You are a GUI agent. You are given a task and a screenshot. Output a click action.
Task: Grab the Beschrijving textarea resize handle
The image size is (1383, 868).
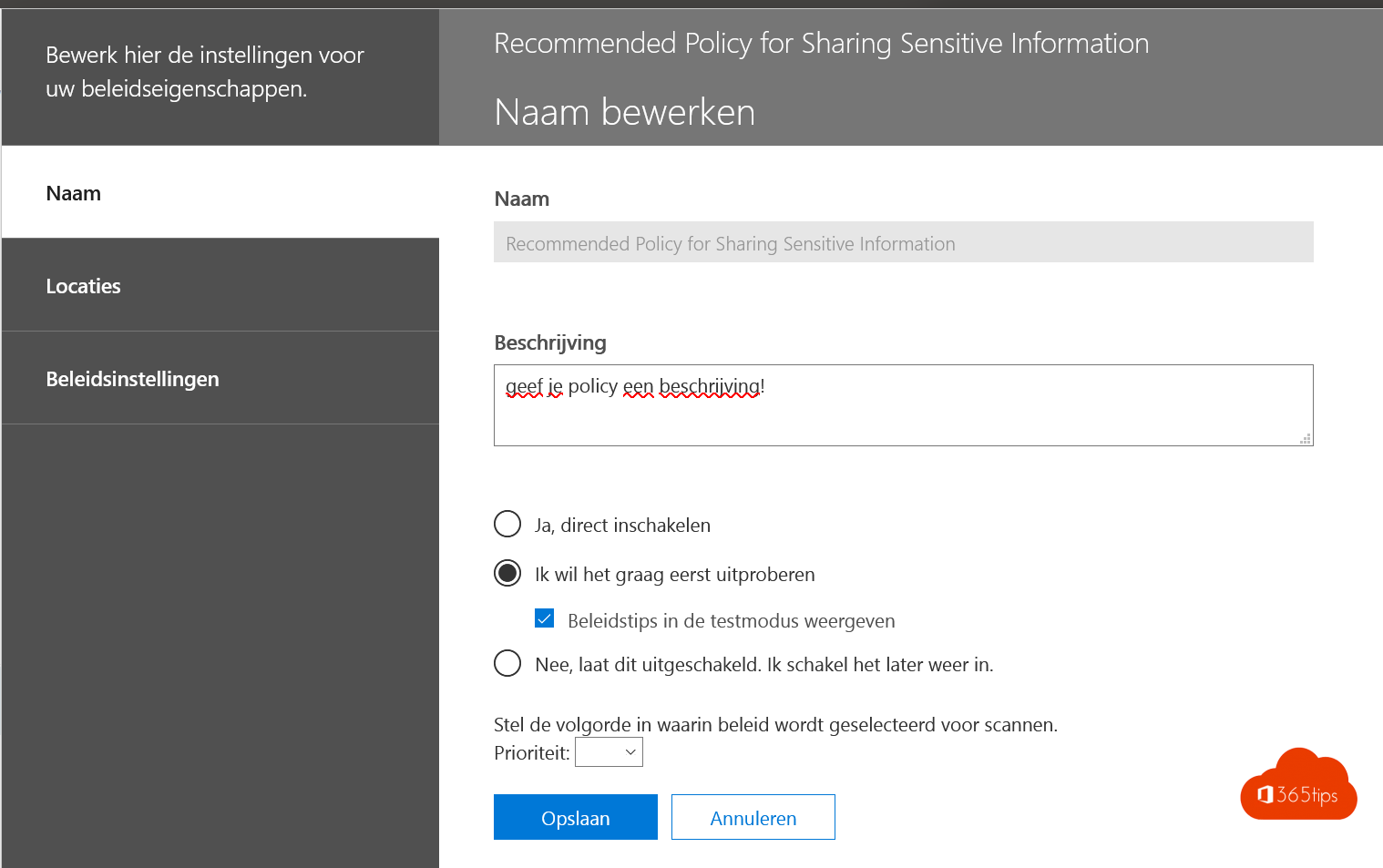pos(1306,439)
